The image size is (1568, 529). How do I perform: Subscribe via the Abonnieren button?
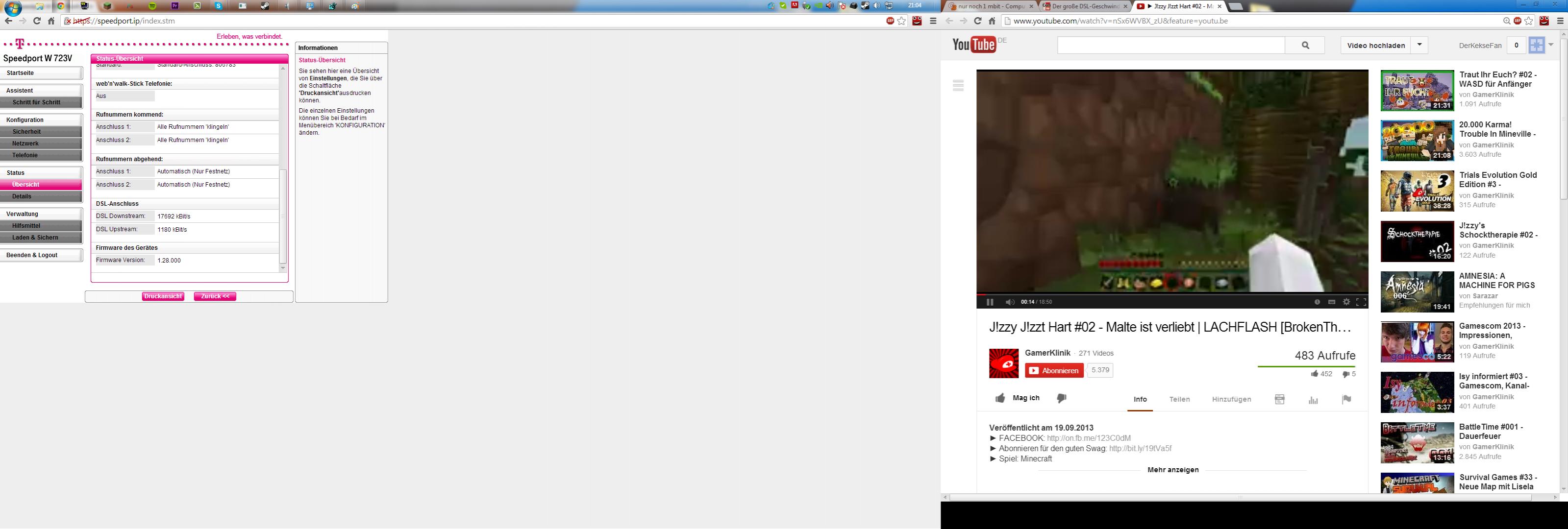point(1054,370)
